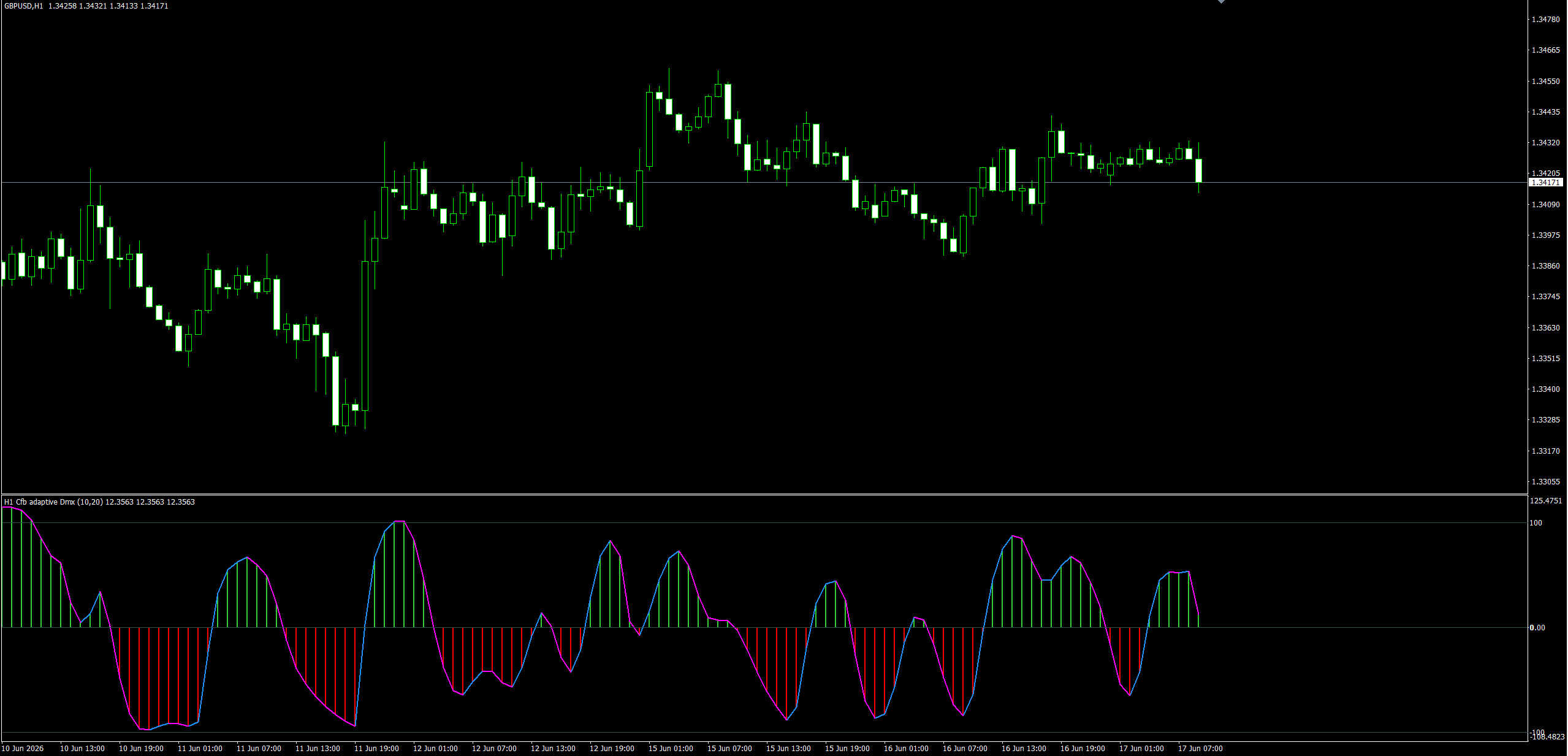Click indicator scale maximum 125.4751
Viewport: 1568px width, 756px height.
click(x=1546, y=501)
